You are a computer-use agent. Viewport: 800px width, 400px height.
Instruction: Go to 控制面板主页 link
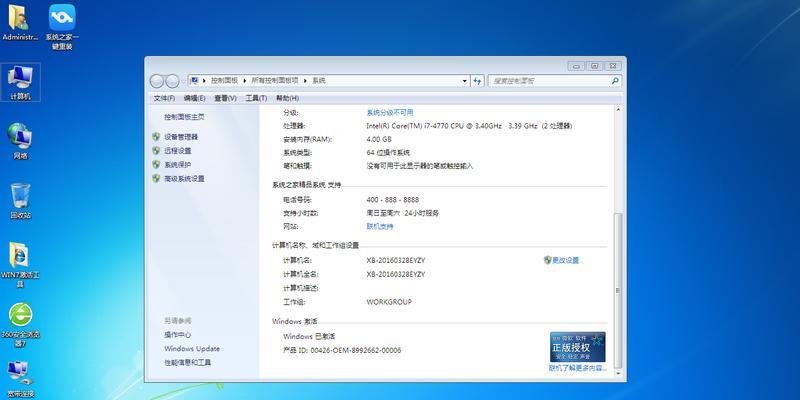pyautogui.click(x=184, y=117)
